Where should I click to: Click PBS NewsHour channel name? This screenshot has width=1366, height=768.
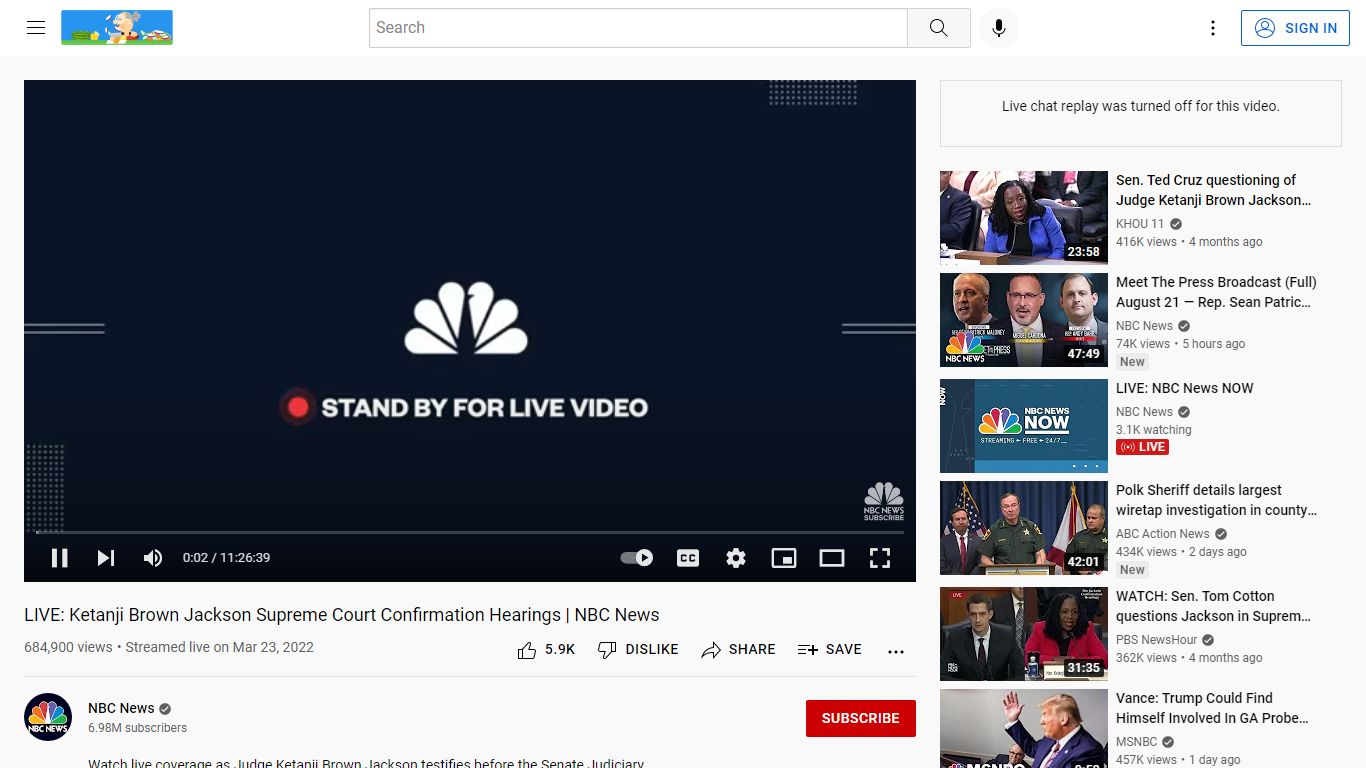(1157, 640)
